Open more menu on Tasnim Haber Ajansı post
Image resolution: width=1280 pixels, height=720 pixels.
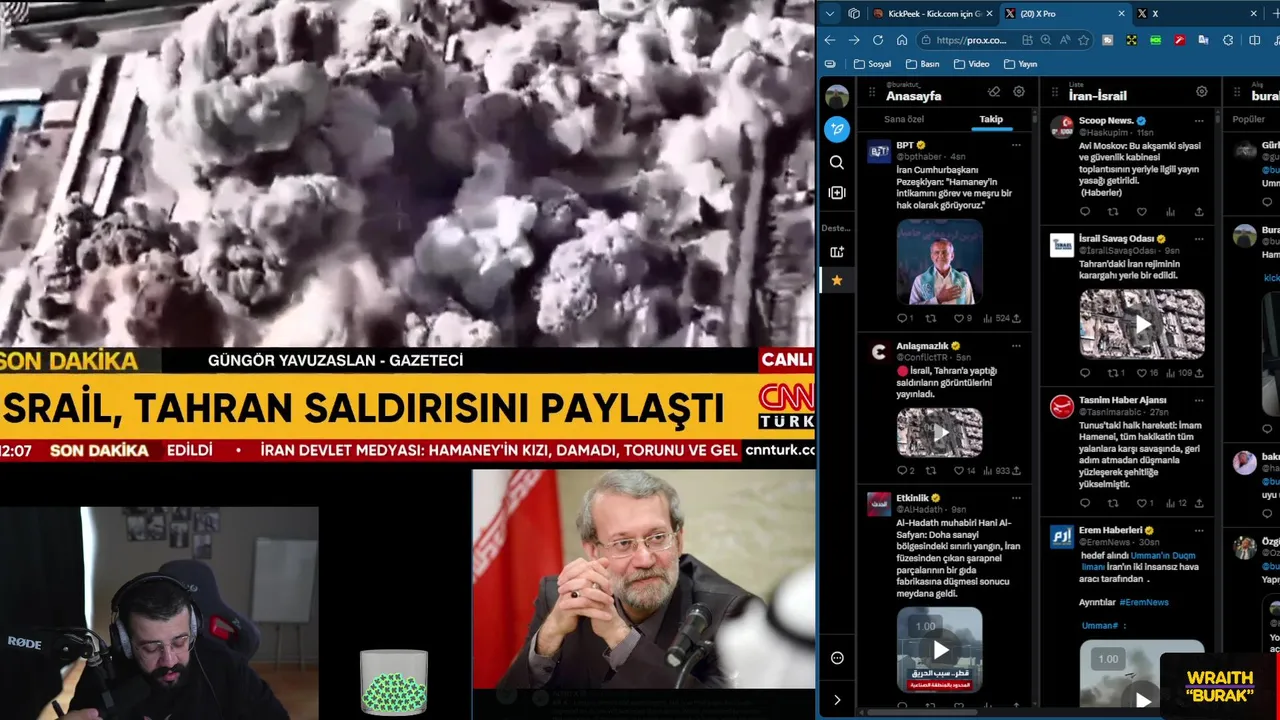(x=1199, y=400)
